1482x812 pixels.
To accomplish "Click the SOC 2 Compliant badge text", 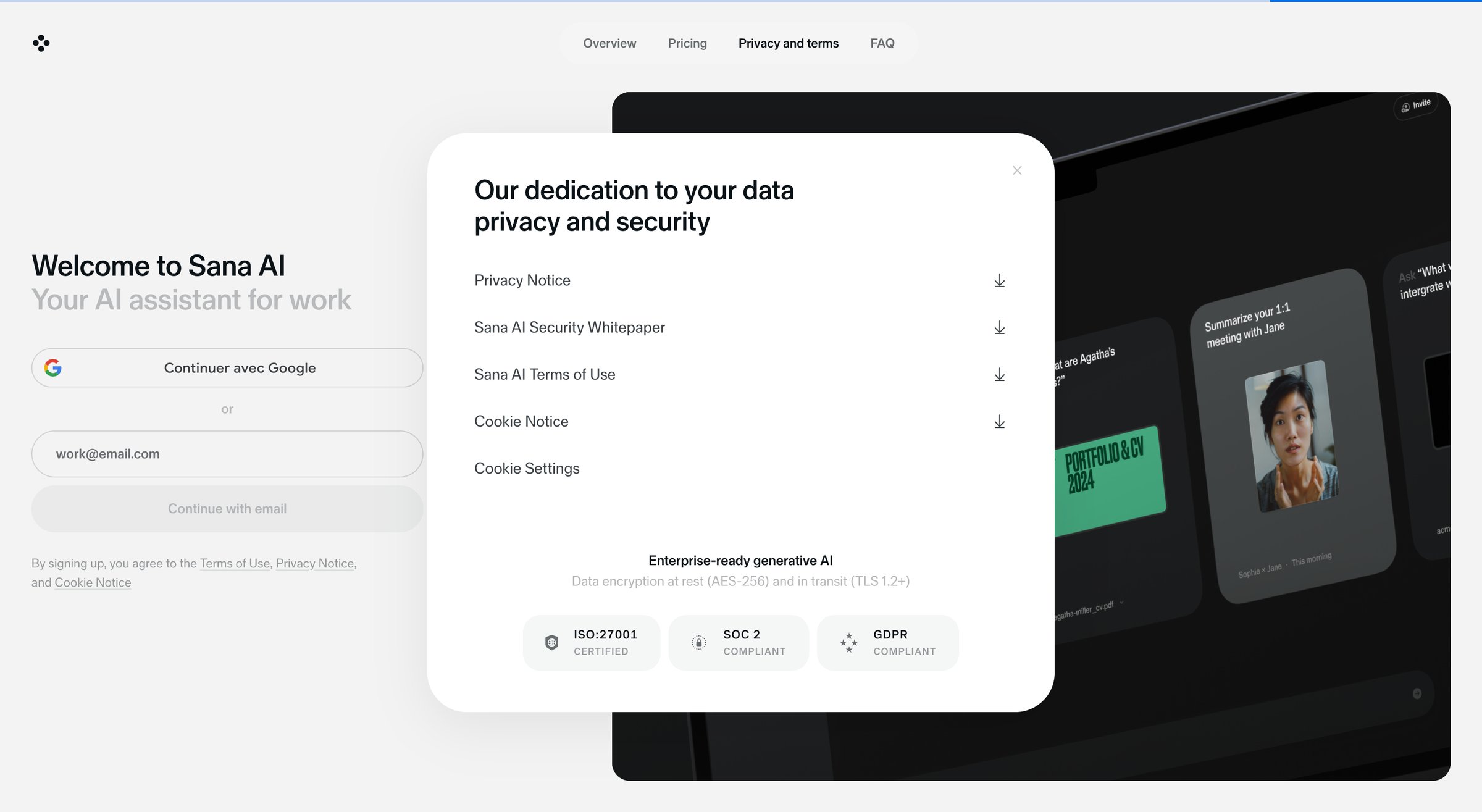I will click(755, 643).
